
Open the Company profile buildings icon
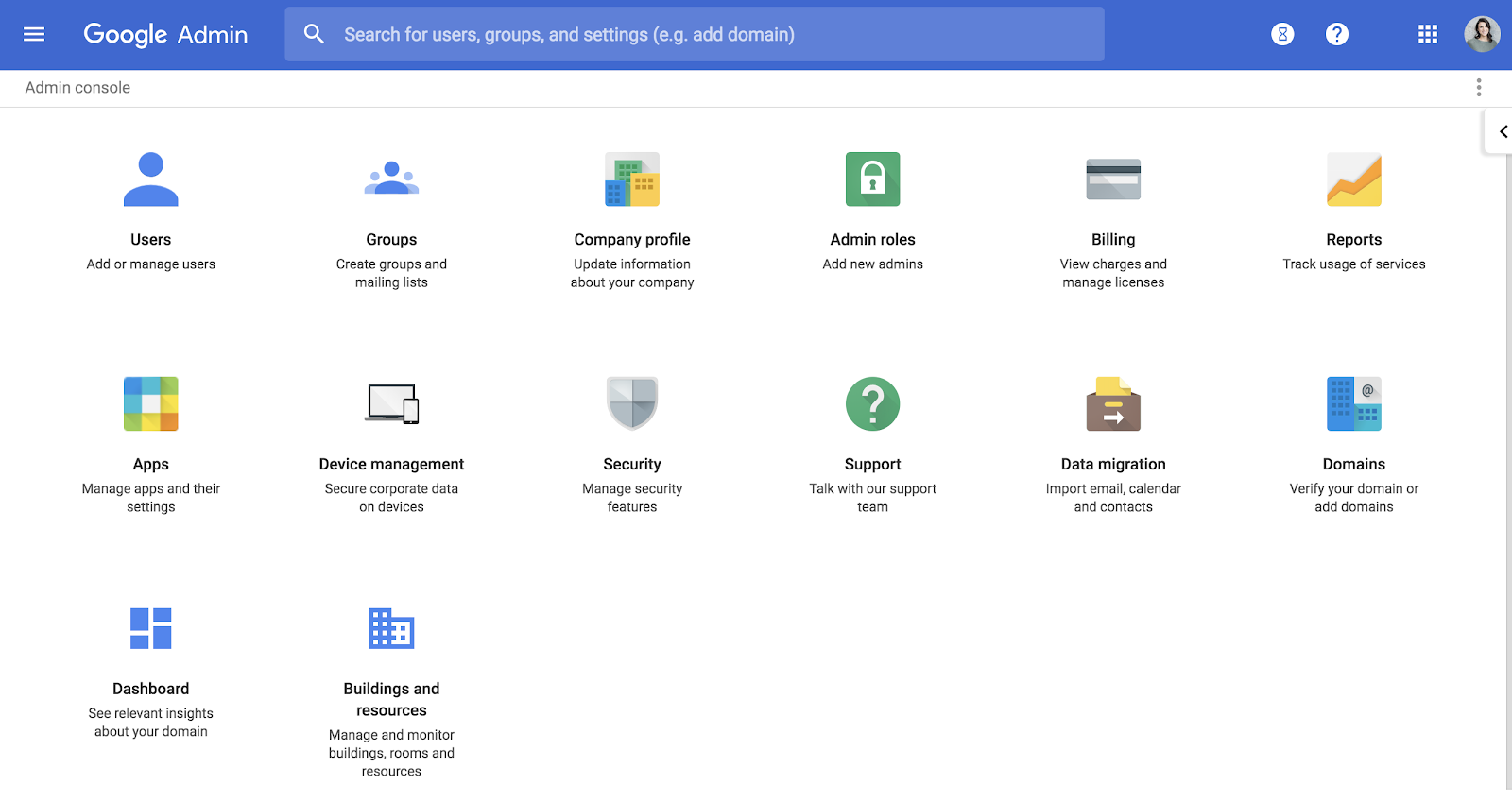click(x=632, y=179)
